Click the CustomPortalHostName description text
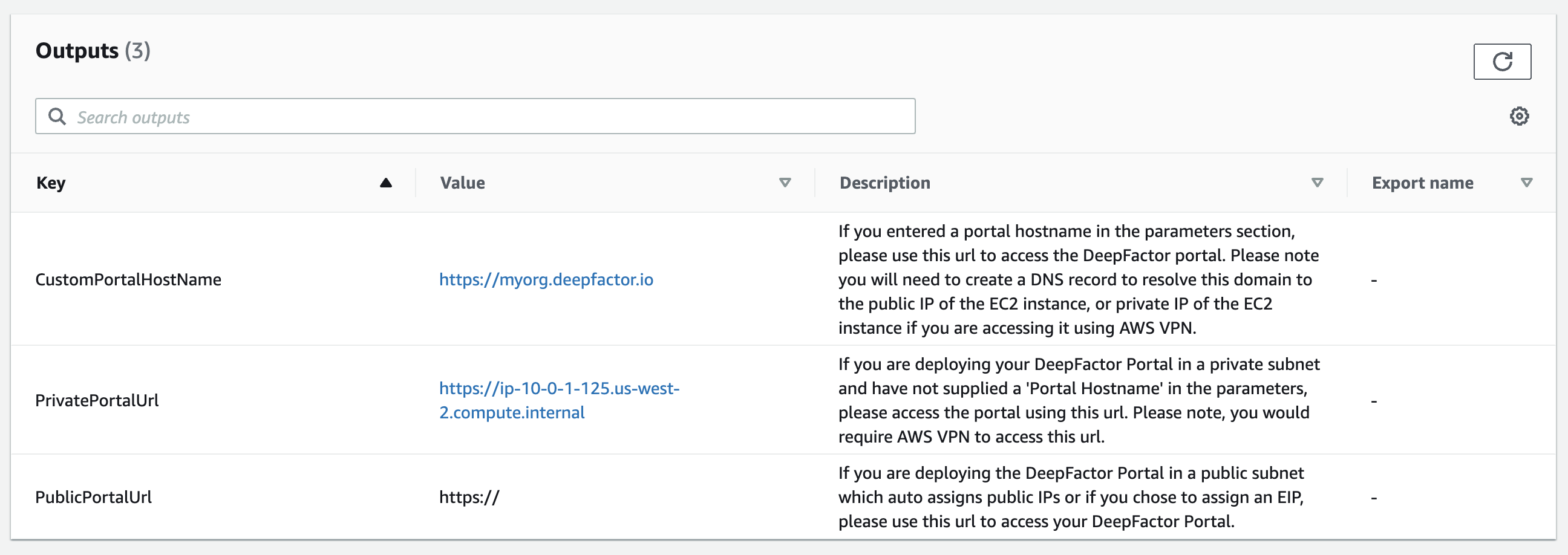 1078,279
